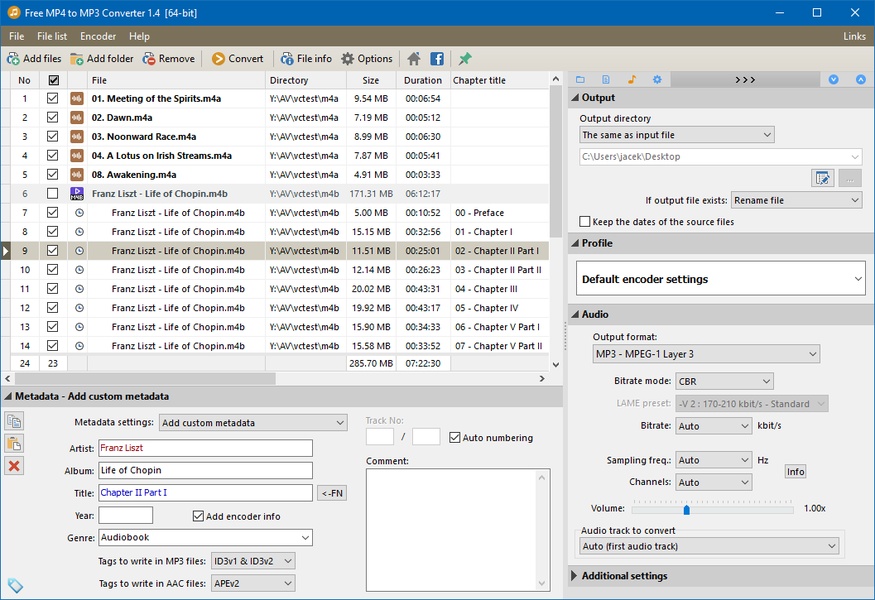875x600 pixels.
Task: Open the Encoder menu
Action: [x=98, y=36]
